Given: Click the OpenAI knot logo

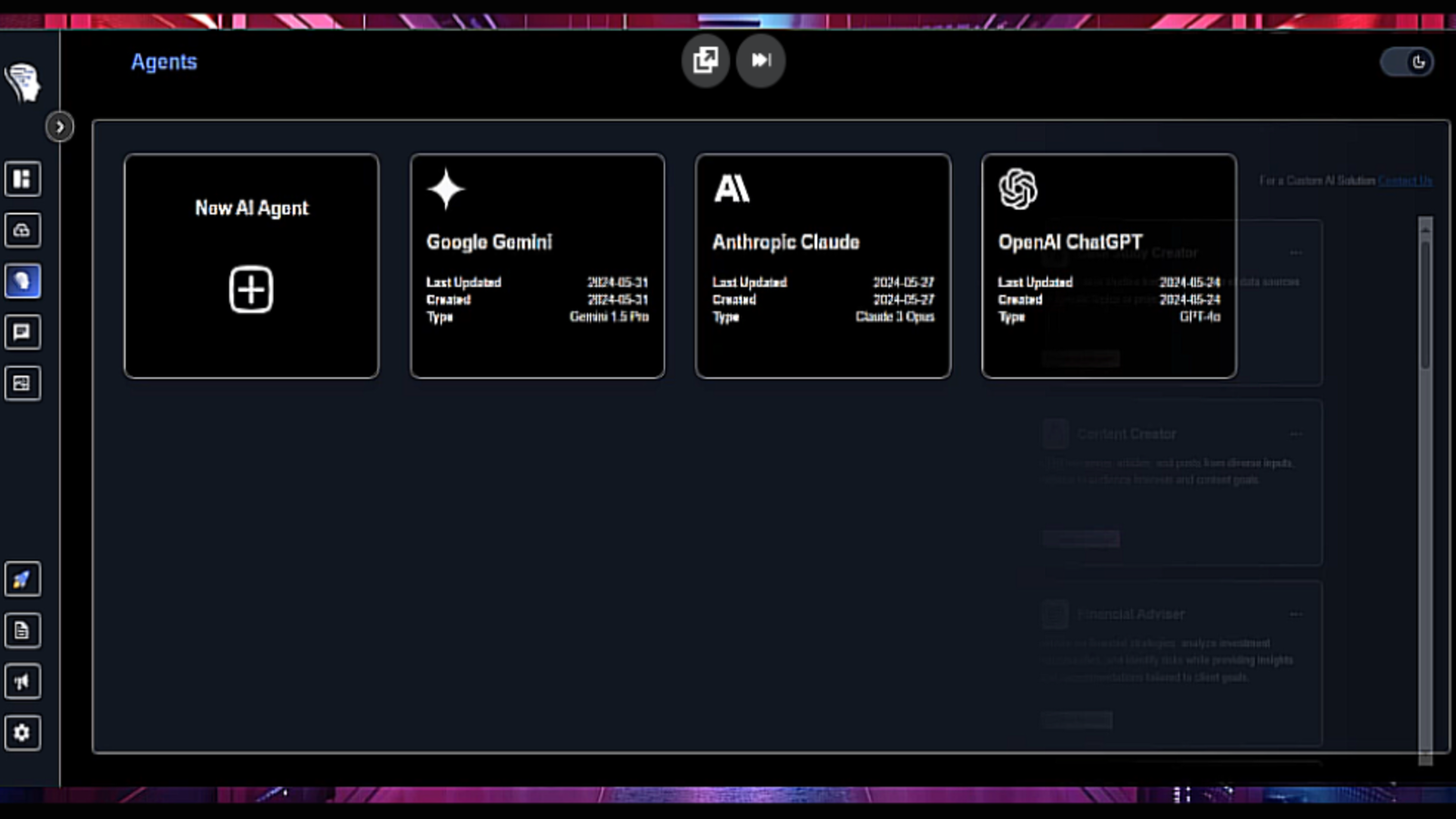Looking at the screenshot, I should [x=1017, y=189].
